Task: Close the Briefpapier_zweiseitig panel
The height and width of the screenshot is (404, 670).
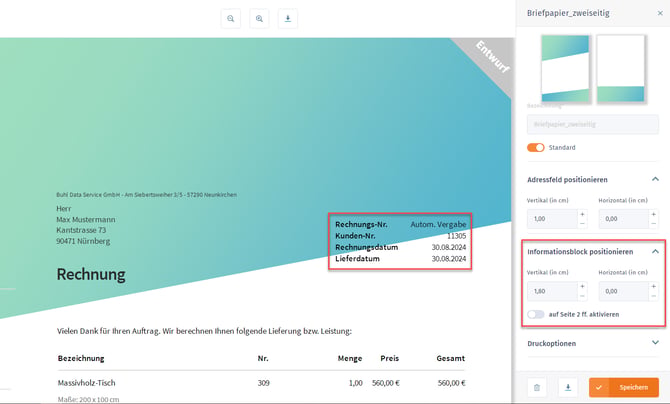Action: tap(660, 13)
